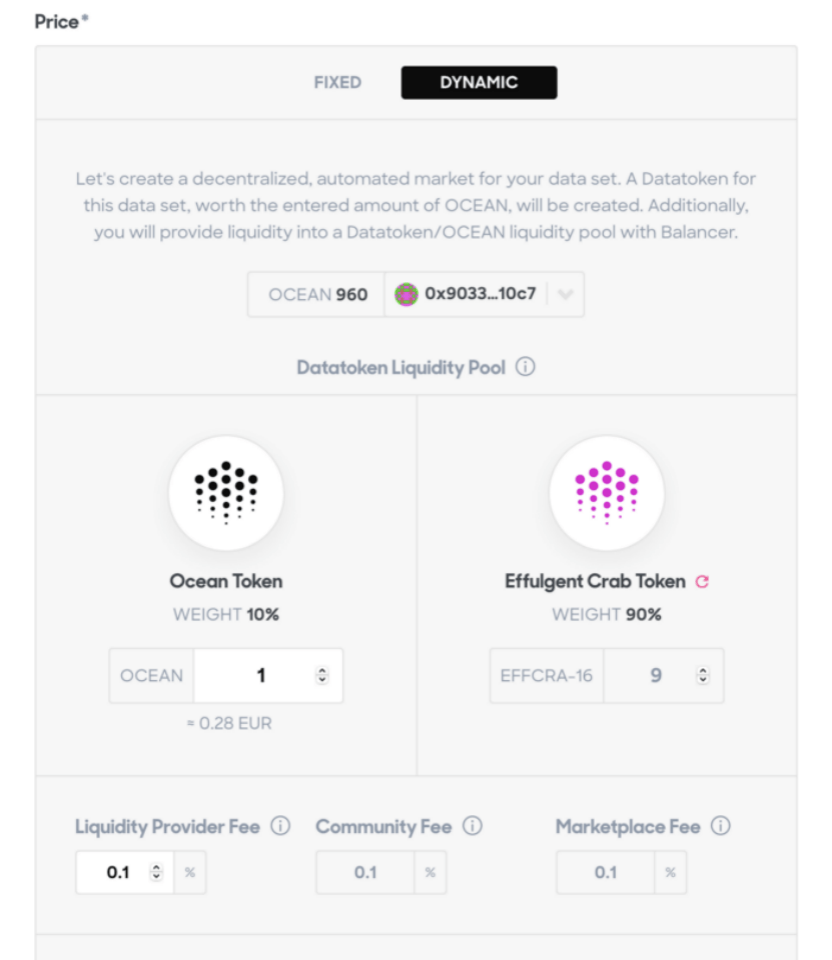
Task: Select the DYNAMIC price tab
Action: coord(479,83)
